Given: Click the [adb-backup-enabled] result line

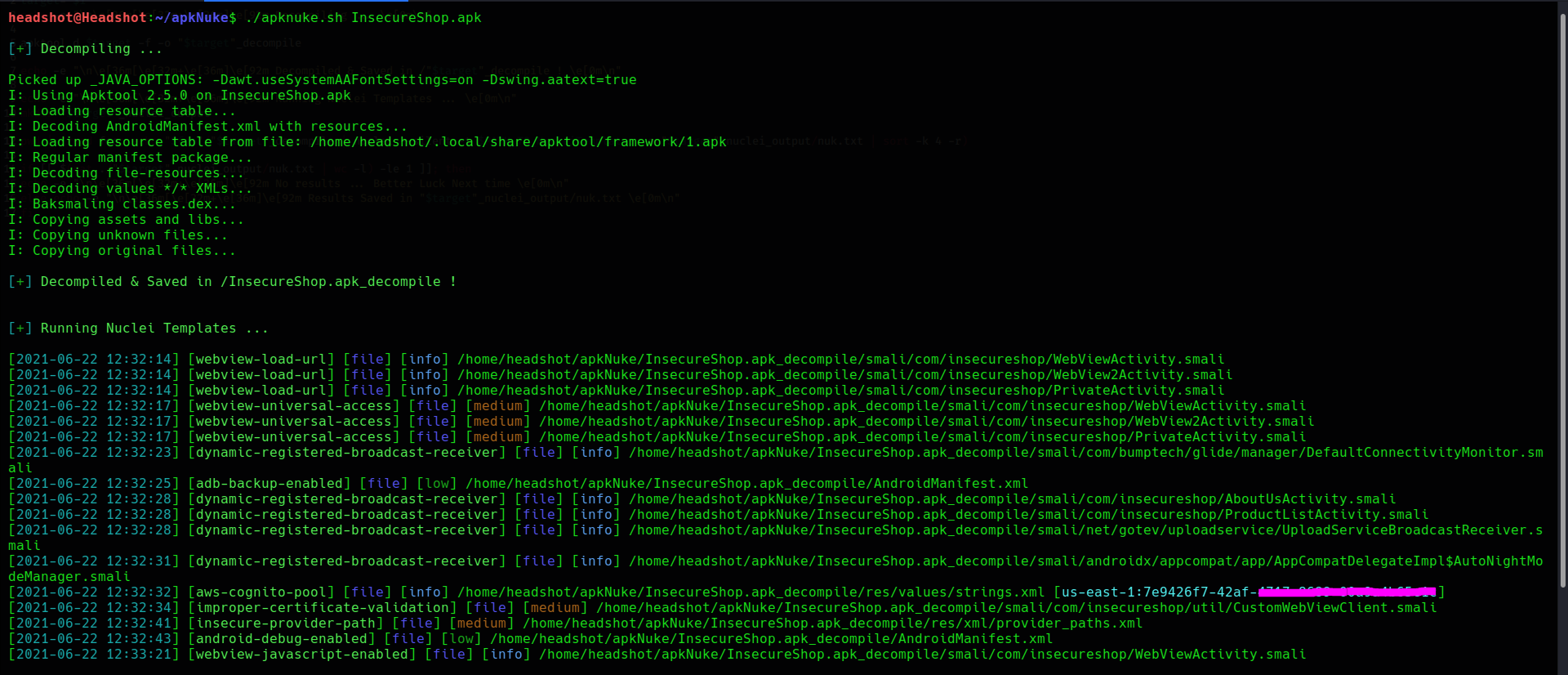Looking at the screenshot, I should pos(519,484).
